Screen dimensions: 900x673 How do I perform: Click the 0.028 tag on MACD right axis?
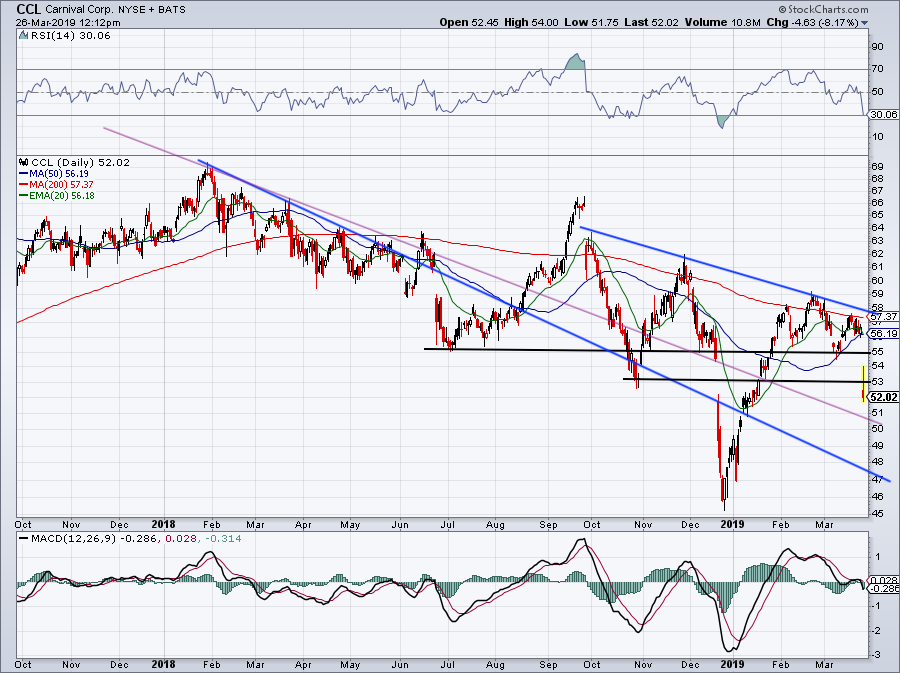(x=885, y=581)
